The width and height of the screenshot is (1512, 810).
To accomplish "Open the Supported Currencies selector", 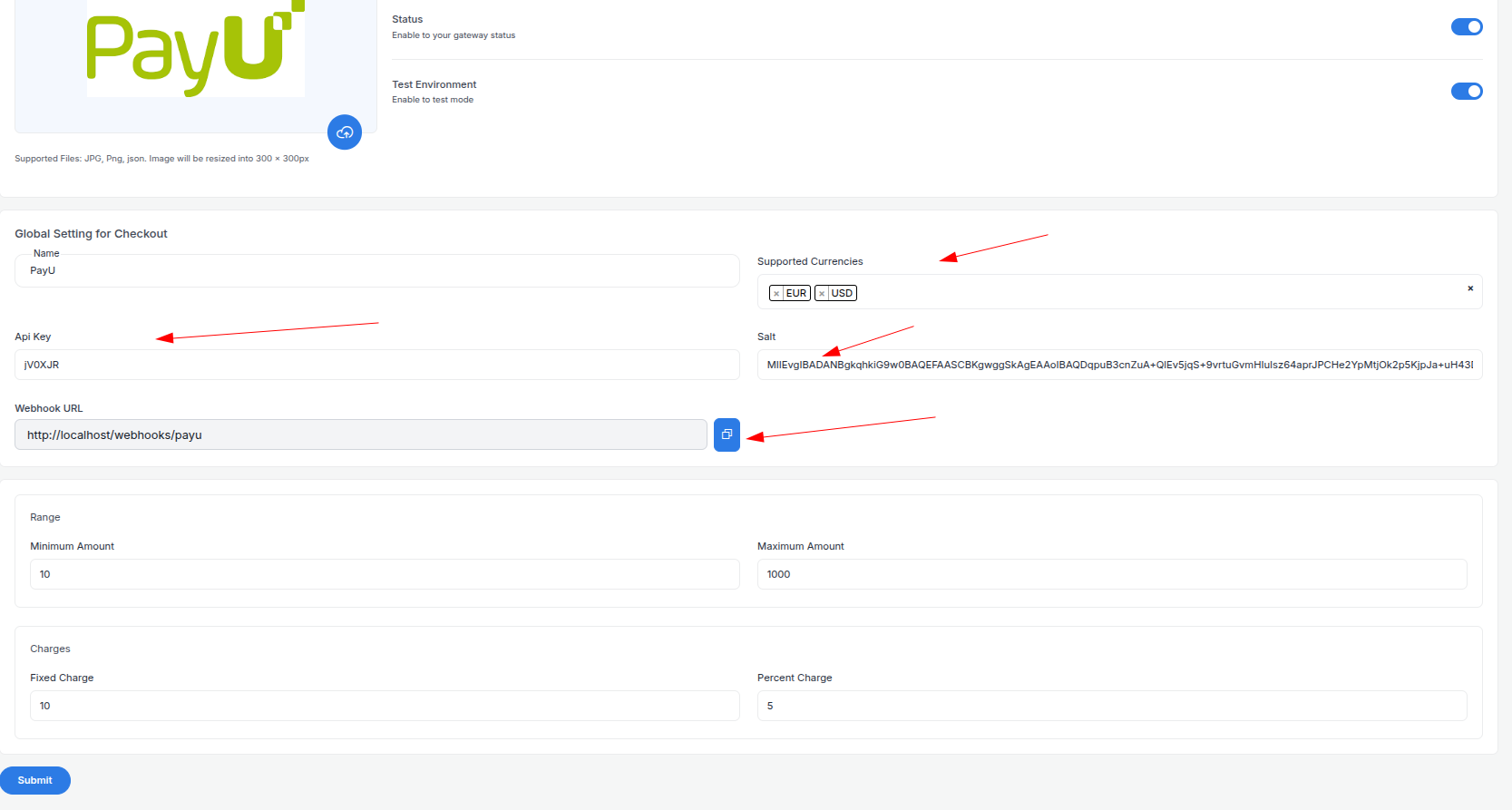I will tap(1120, 292).
